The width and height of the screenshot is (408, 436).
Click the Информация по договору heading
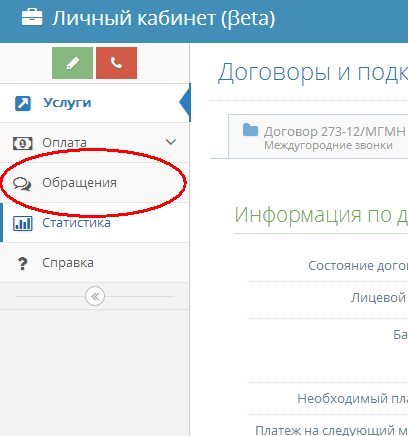click(321, 215)
